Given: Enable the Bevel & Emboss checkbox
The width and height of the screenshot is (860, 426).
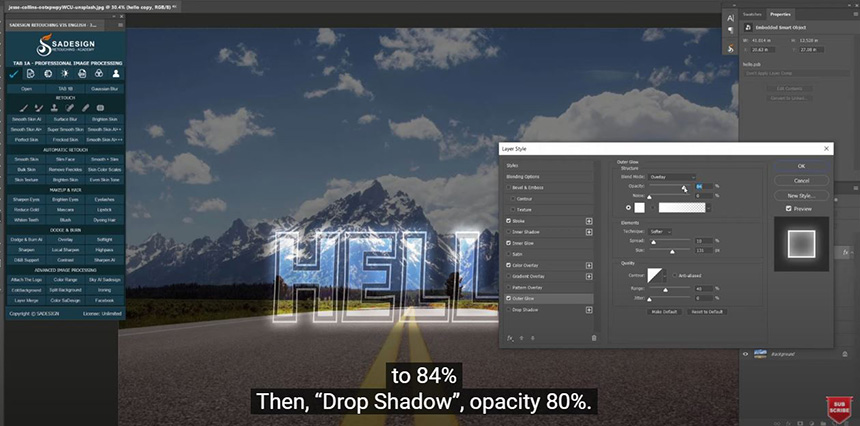Looking at the screenshot, I should click(509, 188).
